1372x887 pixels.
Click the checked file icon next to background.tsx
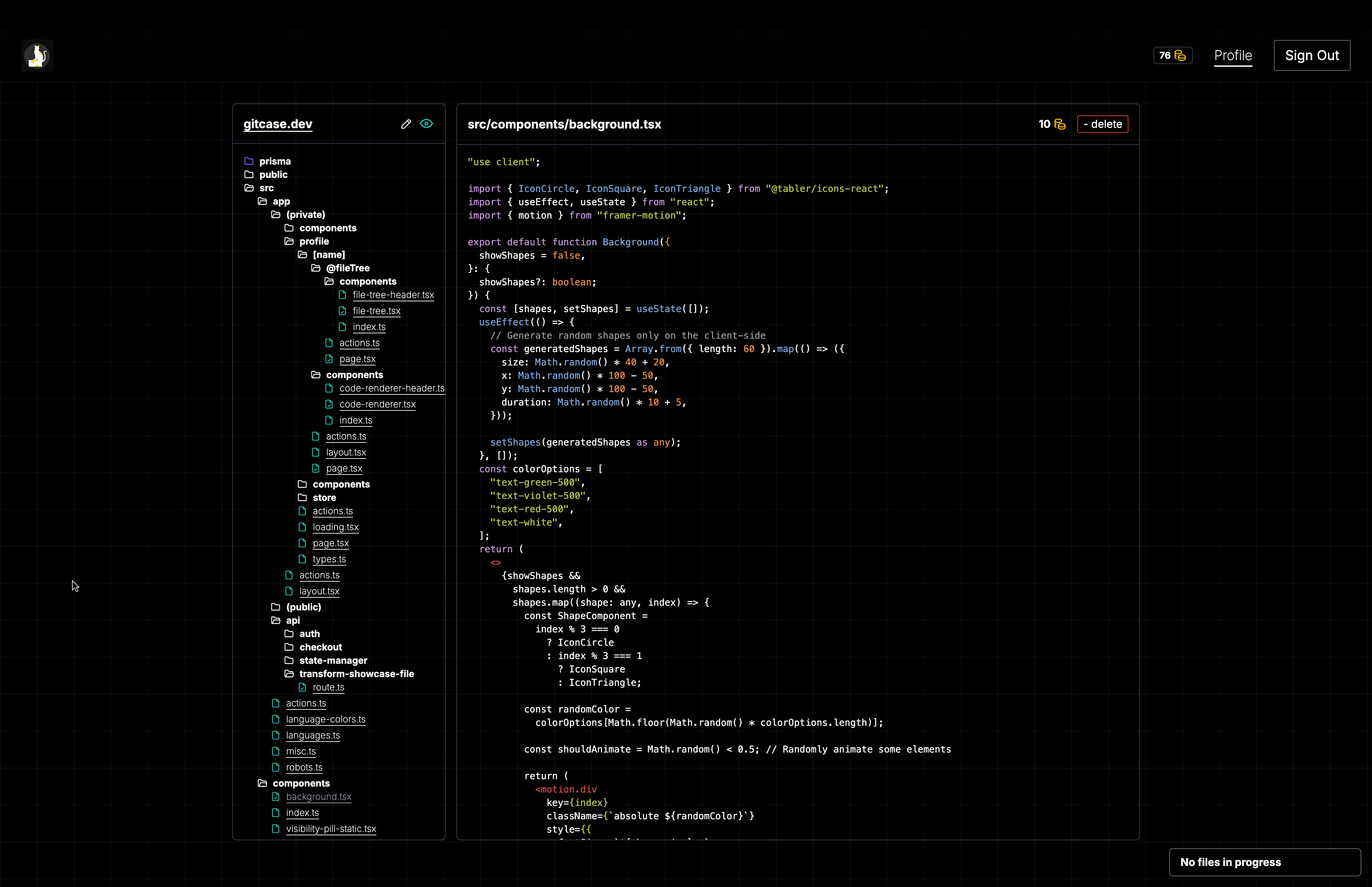click(x=276, y=797)
